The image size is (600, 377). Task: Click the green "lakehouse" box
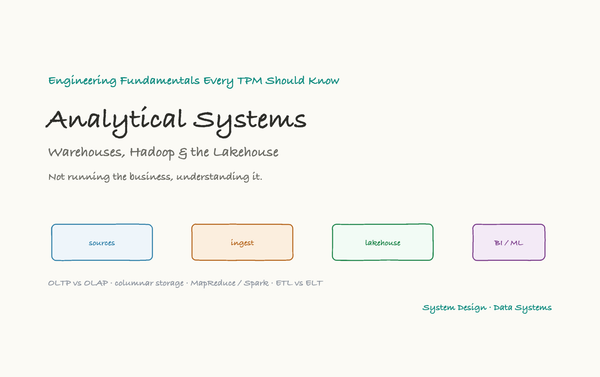[x=383, y=242]
